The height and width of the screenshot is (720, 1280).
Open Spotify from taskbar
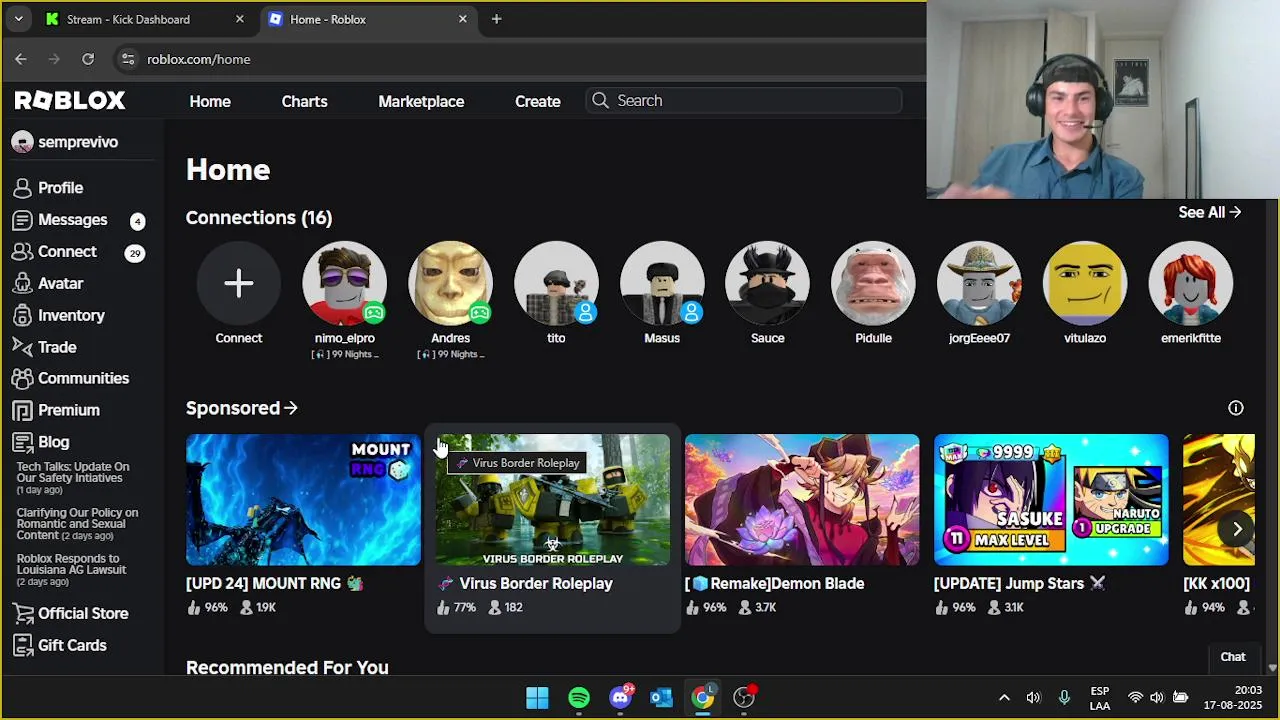[x=579, y=697]
